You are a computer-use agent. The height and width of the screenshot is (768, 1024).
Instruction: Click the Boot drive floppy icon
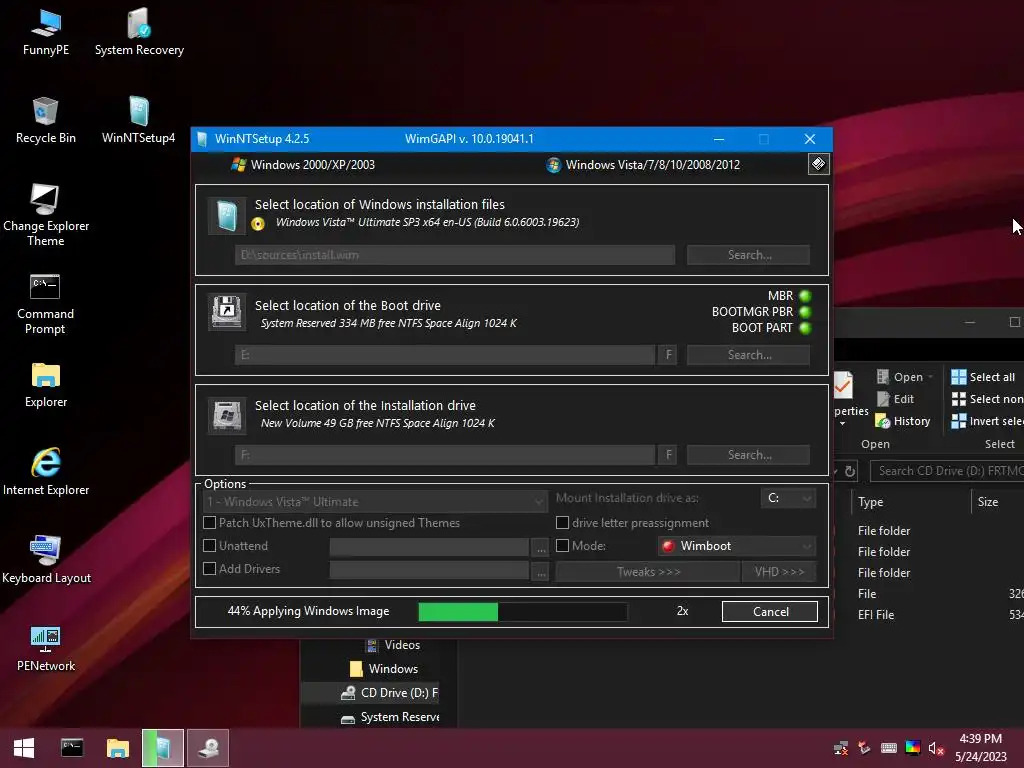point(227,312)
